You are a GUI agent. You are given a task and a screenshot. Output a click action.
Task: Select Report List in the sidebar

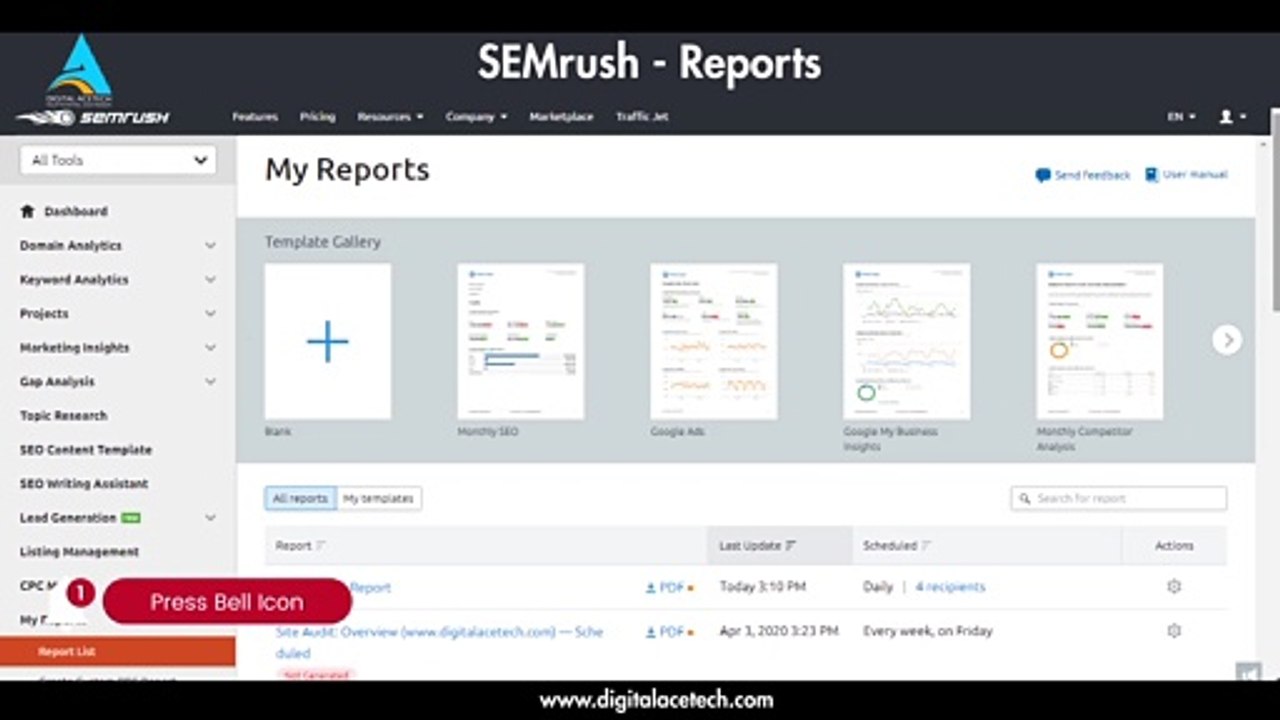point(117,652)
